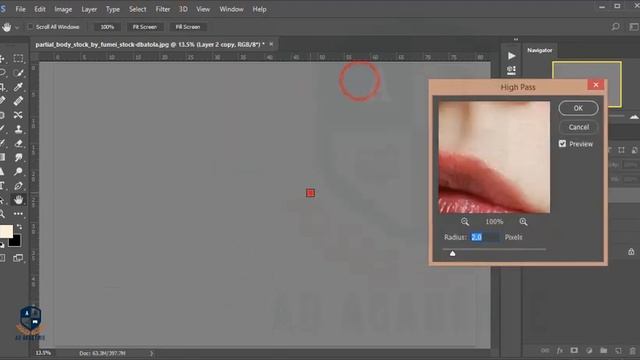Open the View menu
Screen dimensions: 640x360
203,9
